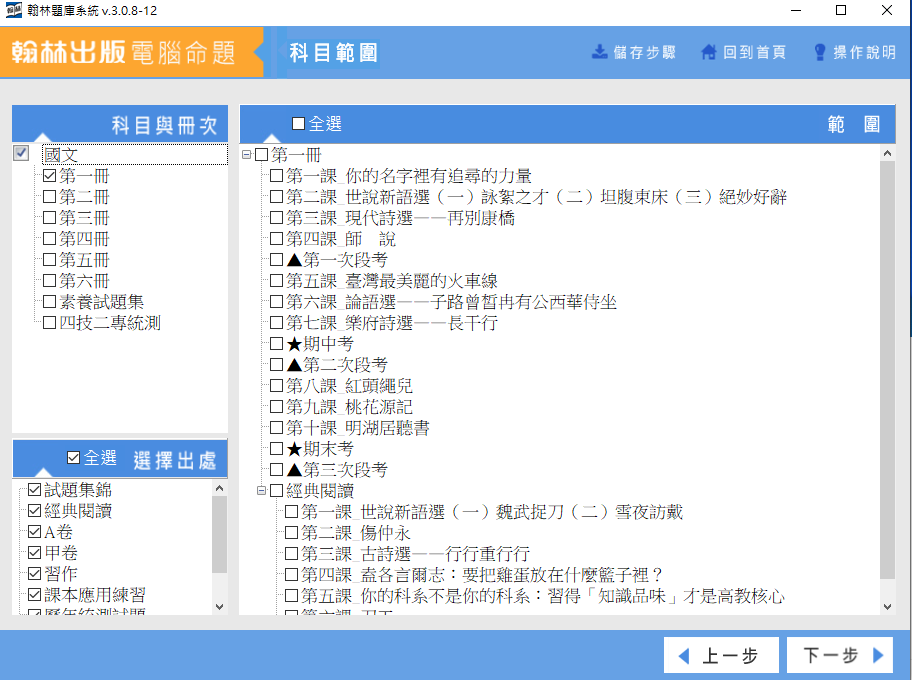Toggle 全選 checkbox in 範圍 header

click(299, 124)
